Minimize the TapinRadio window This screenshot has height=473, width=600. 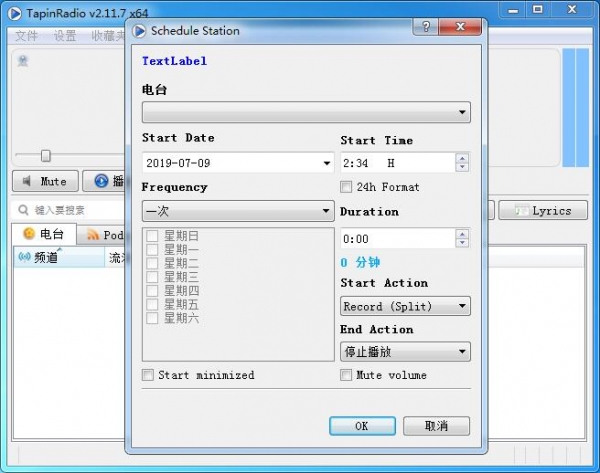point(513,10)
